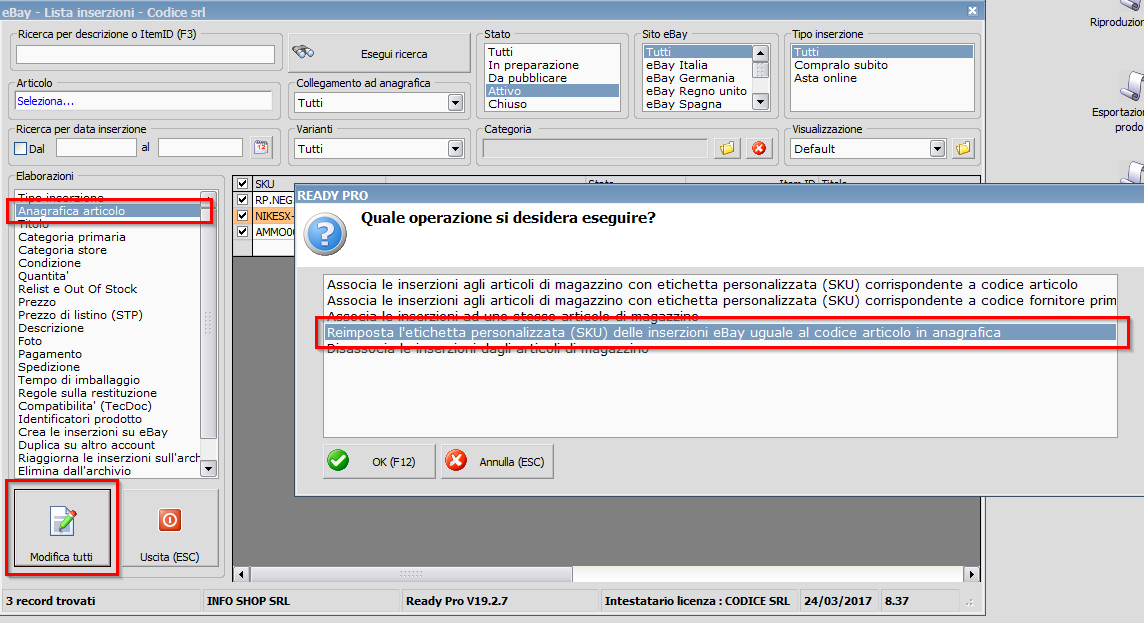The image size is (1144, 623).
Task: Select Identificatori prodotto entry
Action: tap(108, 419)
